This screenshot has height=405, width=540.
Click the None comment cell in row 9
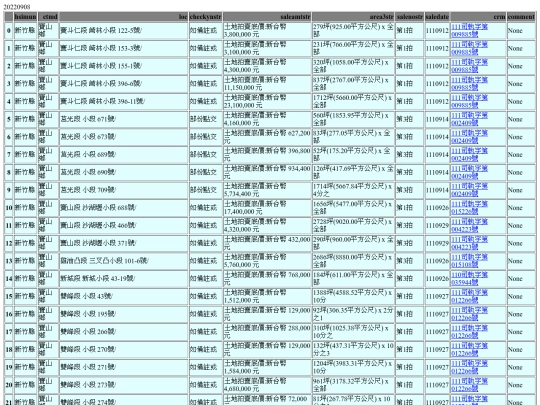(x=521, y=190)
